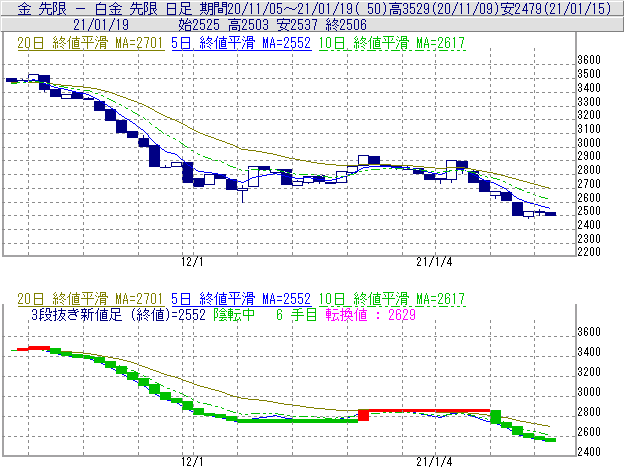The image size is (624, 473).
Task: Click lower chart 20日 終値平滑 MA=2701 legend
Action: [90, 299]
